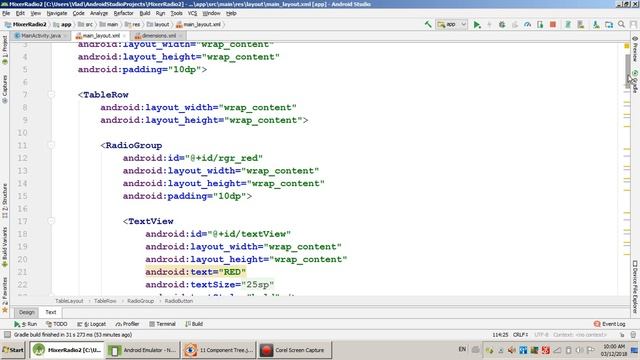Open the VCS menu

click(192, 13)
